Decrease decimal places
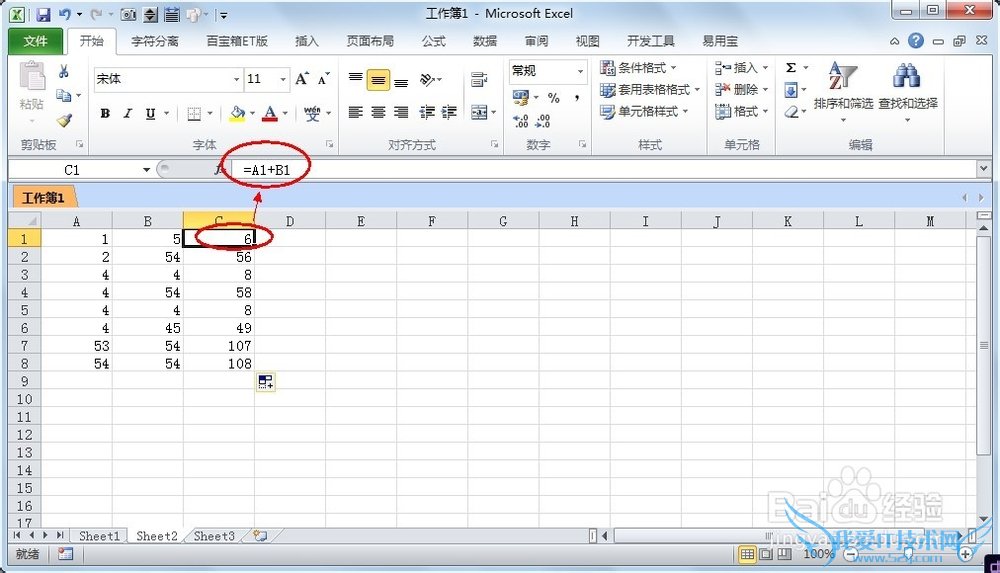 (543, 120)
